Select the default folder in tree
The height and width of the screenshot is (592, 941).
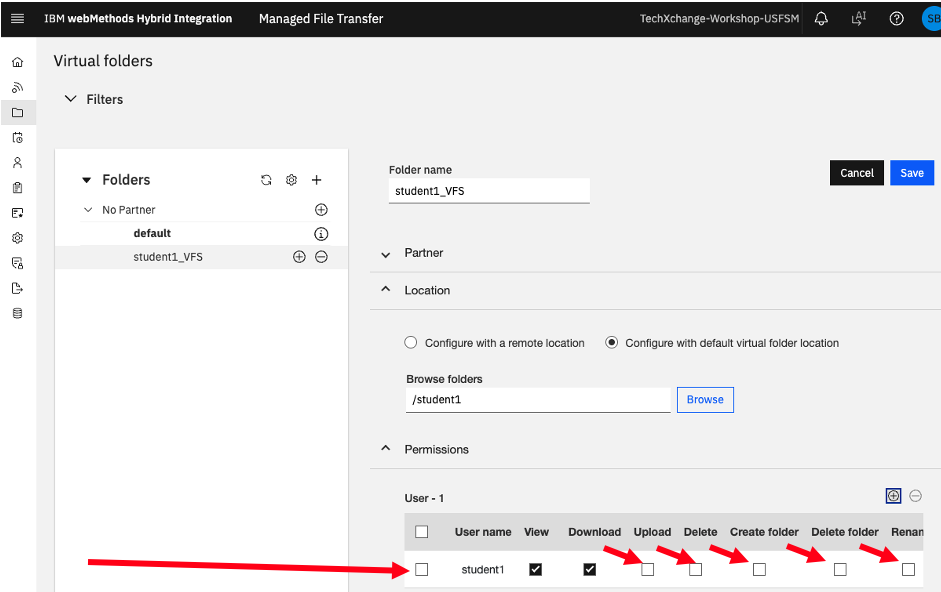152,234
